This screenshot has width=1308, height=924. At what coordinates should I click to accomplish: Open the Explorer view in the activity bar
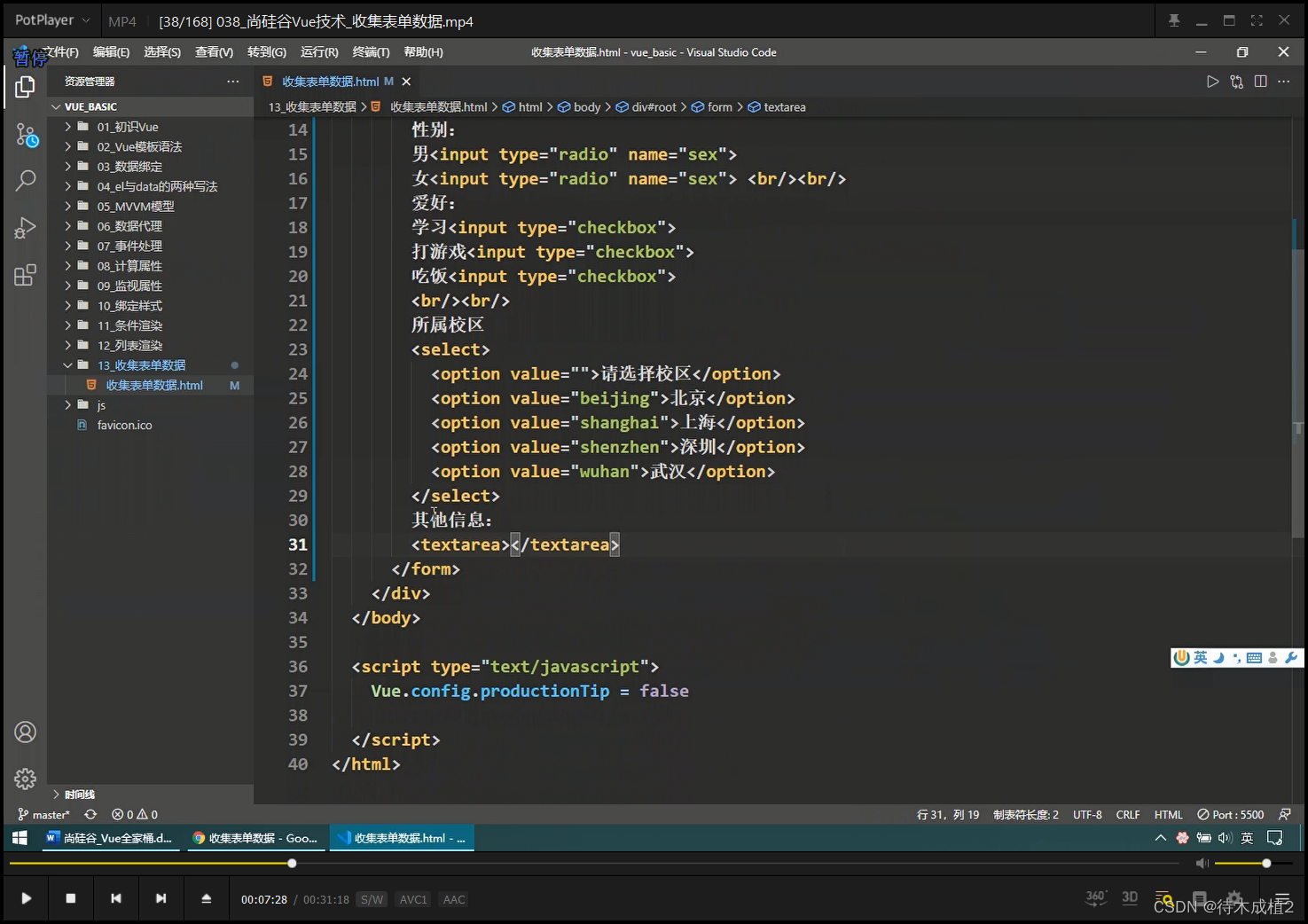coord(25,87)
